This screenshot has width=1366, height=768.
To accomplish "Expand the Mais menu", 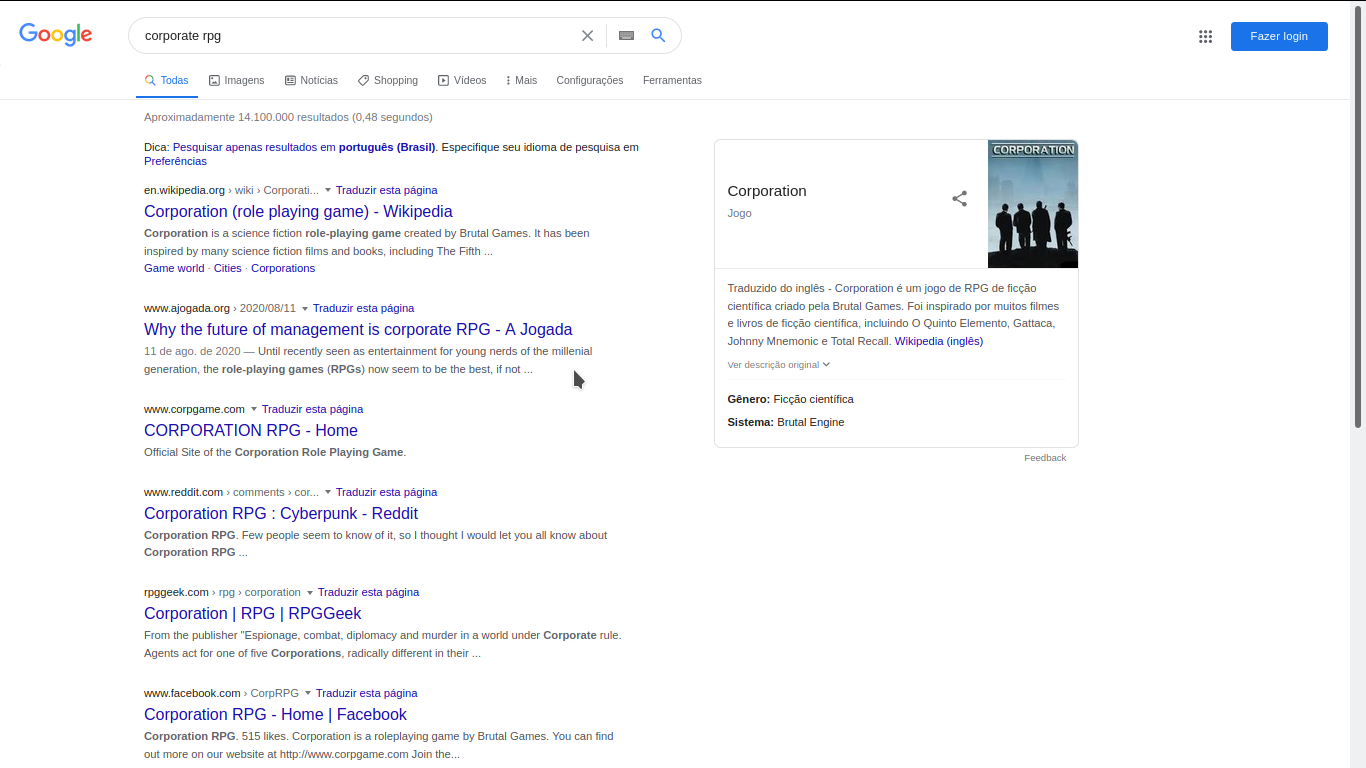I will tap(522, 80).
